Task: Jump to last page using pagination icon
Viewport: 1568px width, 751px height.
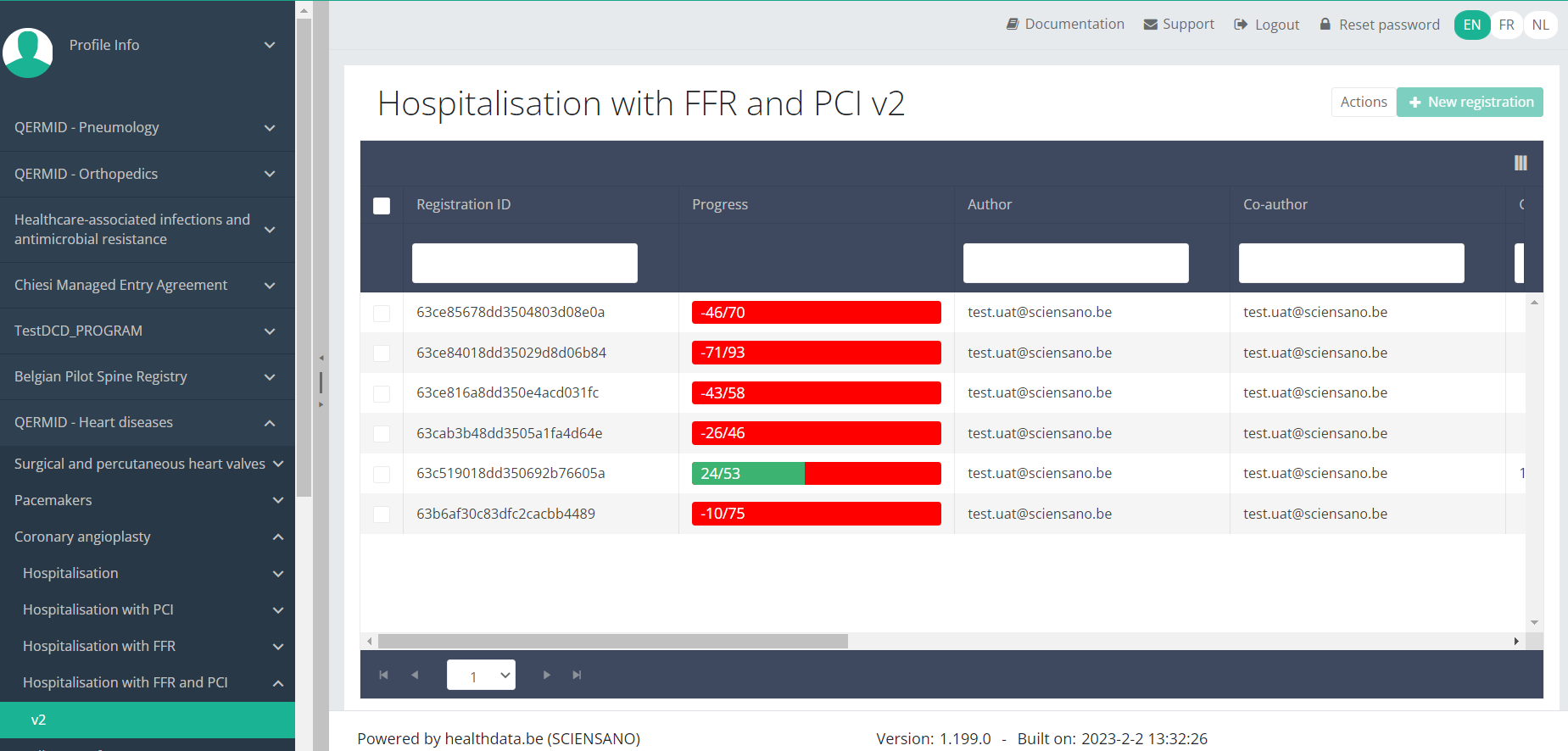Action: tap(577, 675)
